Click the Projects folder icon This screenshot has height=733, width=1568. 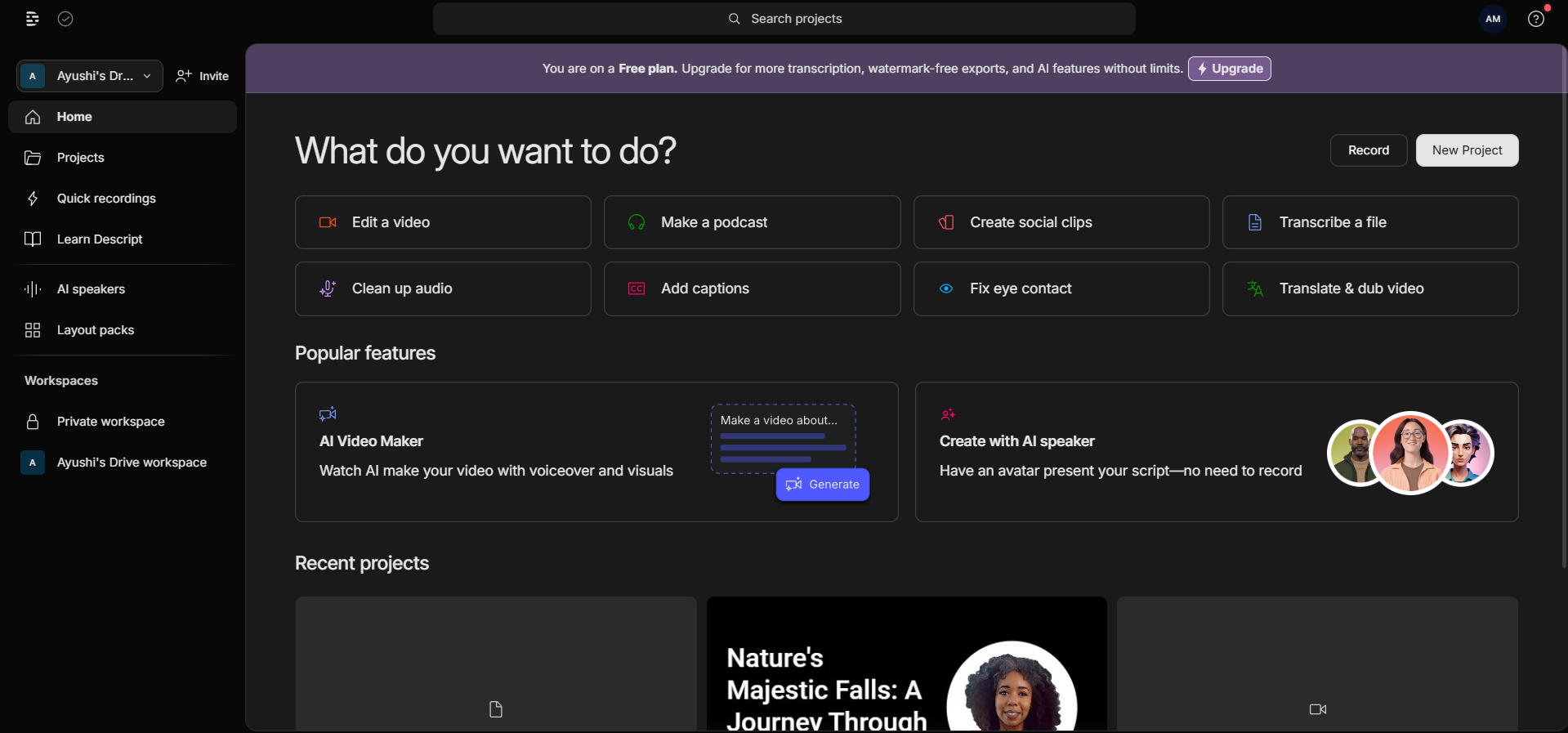click(33, 158)
